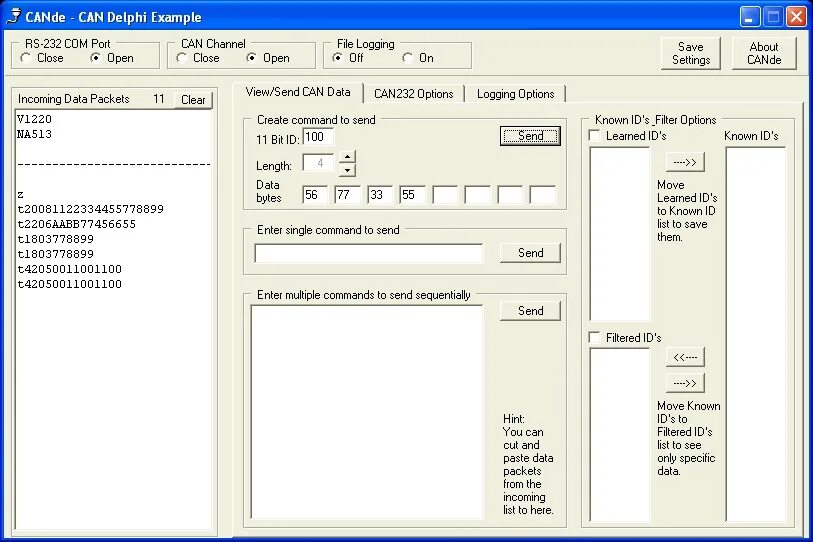This screenshot has height=542, width=813.
Task: Click the CANde title bar application icon
Action: click(x=13, y=16)
